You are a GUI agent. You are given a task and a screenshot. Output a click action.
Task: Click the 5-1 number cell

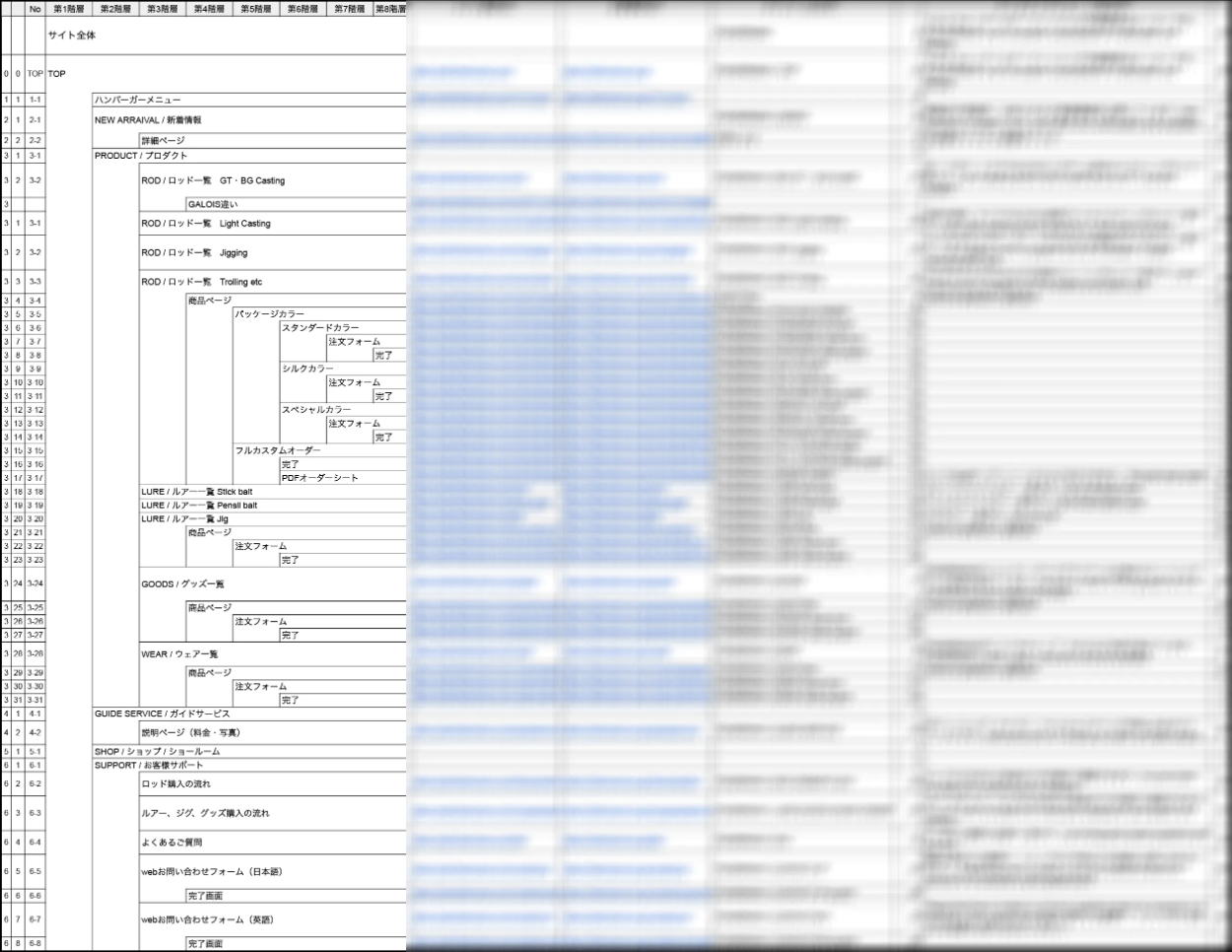(35, 751)
